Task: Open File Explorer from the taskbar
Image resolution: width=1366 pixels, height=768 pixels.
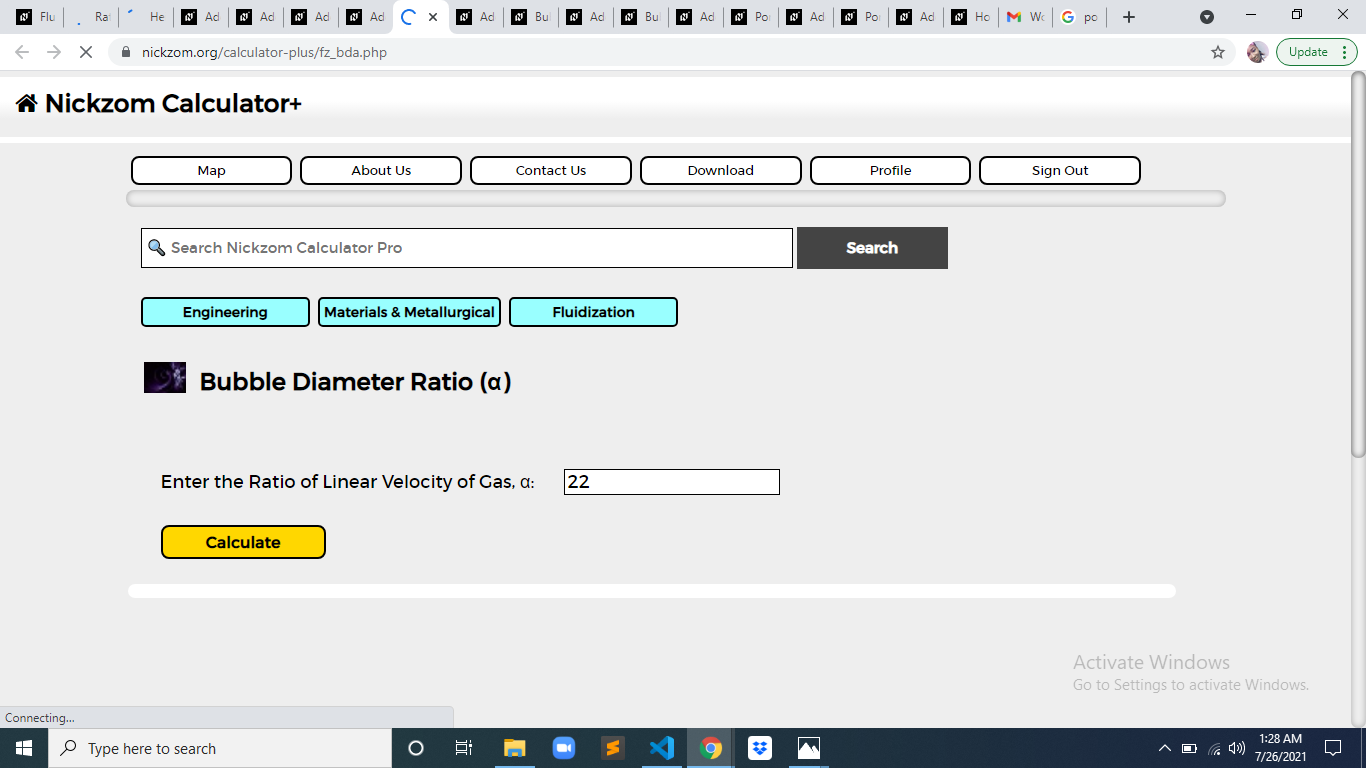Action: 515,748
